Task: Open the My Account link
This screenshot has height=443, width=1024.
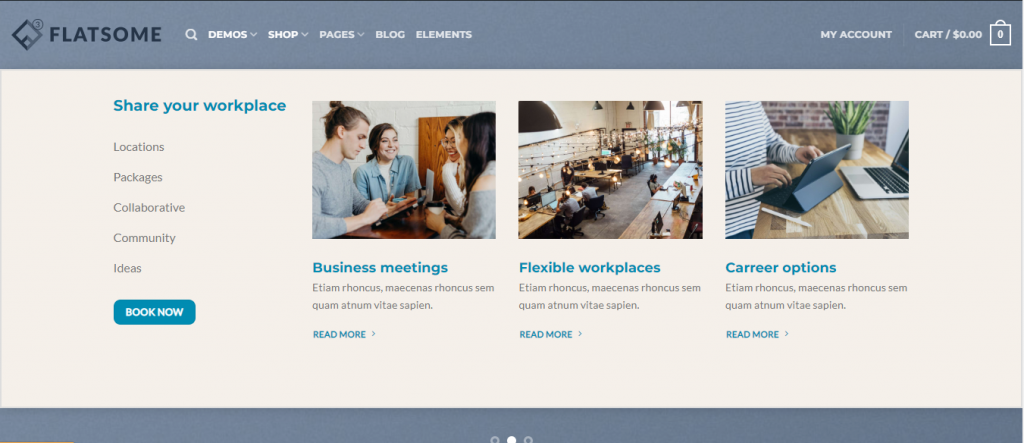Action: [856, 35]
